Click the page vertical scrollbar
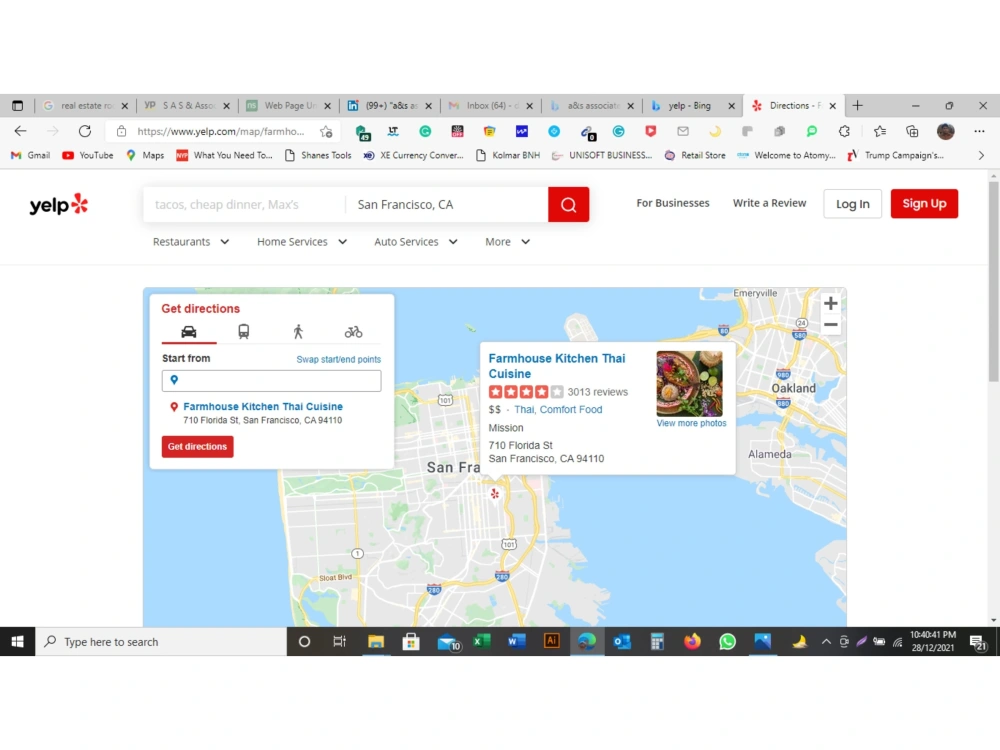1000x750 pixels. pos(994,281)
